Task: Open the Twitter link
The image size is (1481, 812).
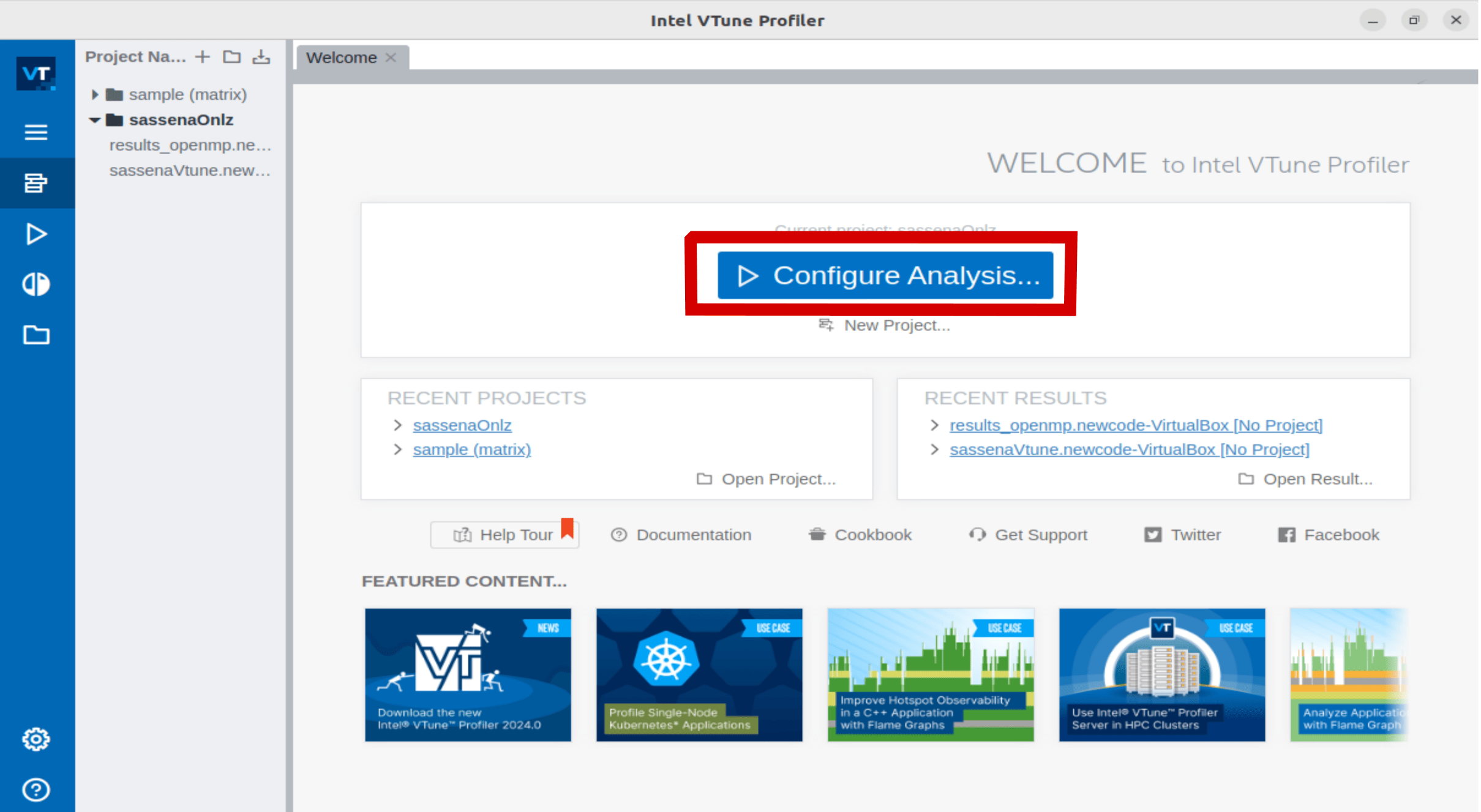Action: point(1182,535)
